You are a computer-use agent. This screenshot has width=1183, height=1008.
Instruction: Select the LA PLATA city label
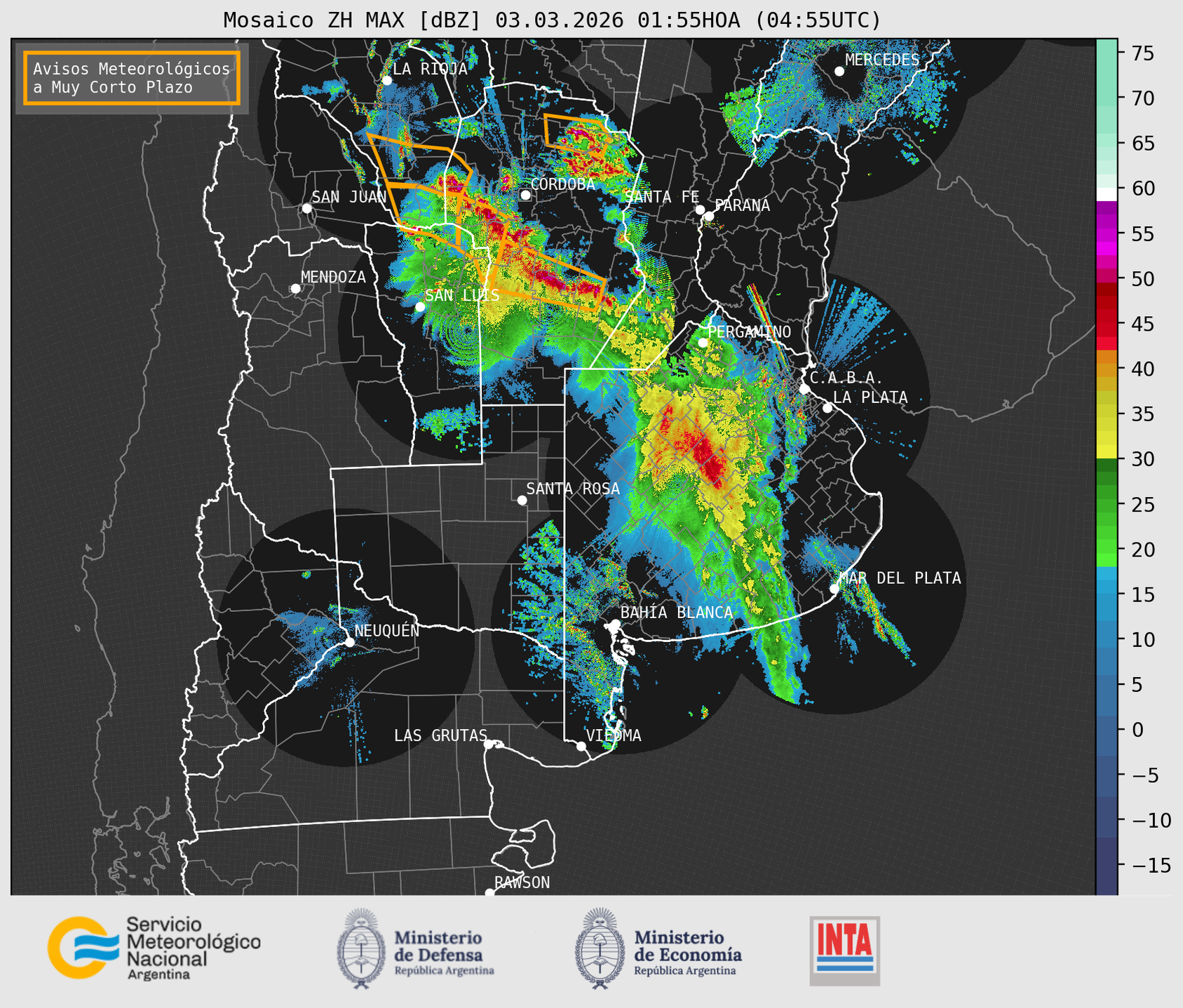click(x=870, y=397)
